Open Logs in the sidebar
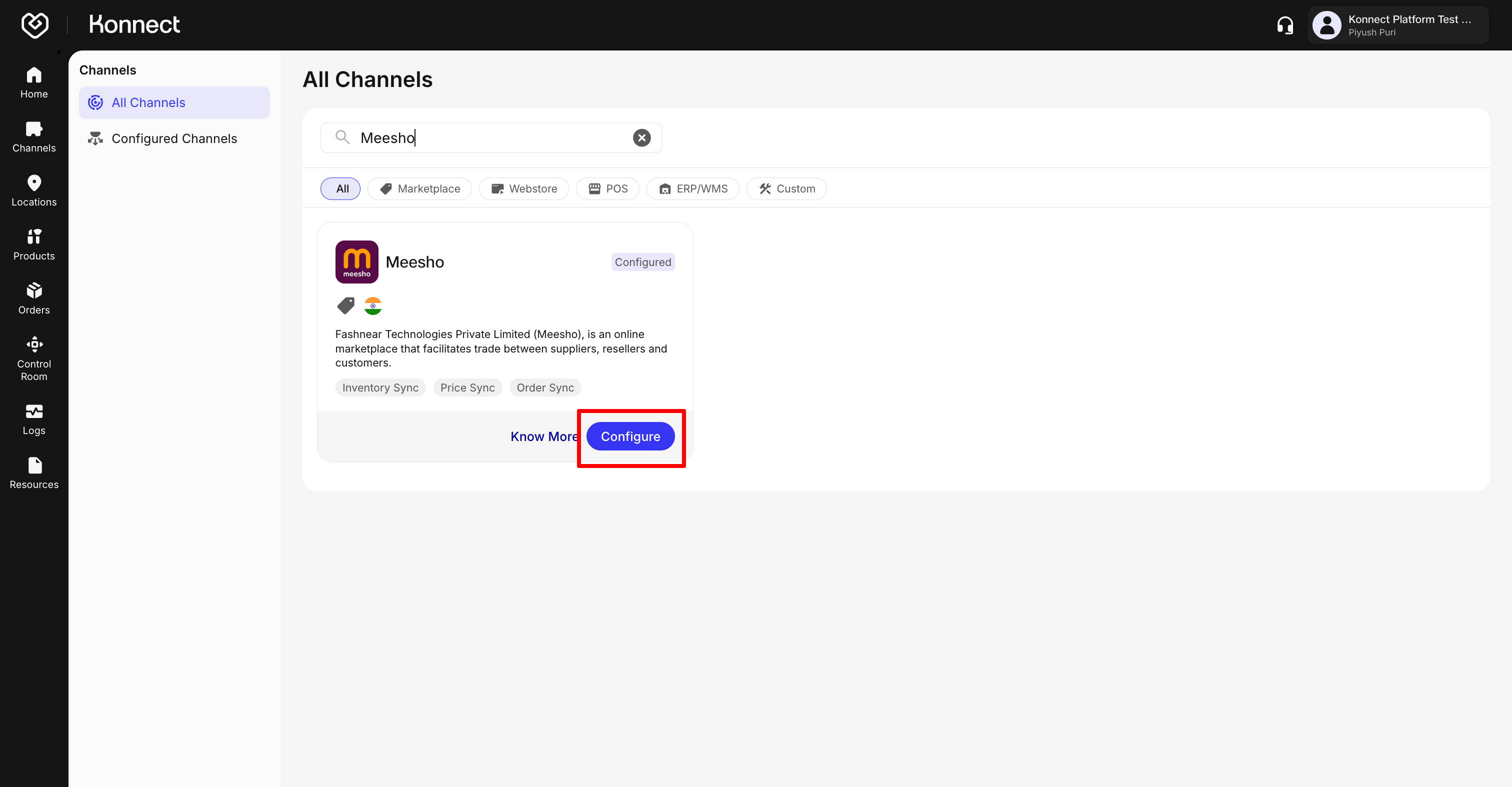This screenshot has width=1512, height=787. [34, 419]
